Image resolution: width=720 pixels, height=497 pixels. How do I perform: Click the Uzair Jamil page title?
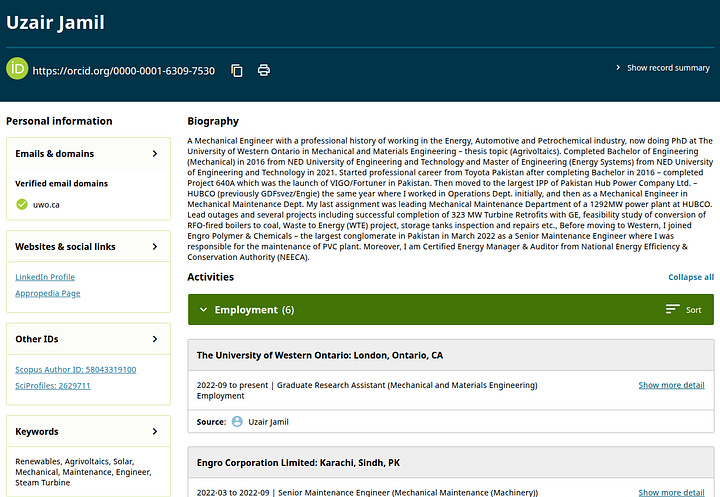(56, 23)
